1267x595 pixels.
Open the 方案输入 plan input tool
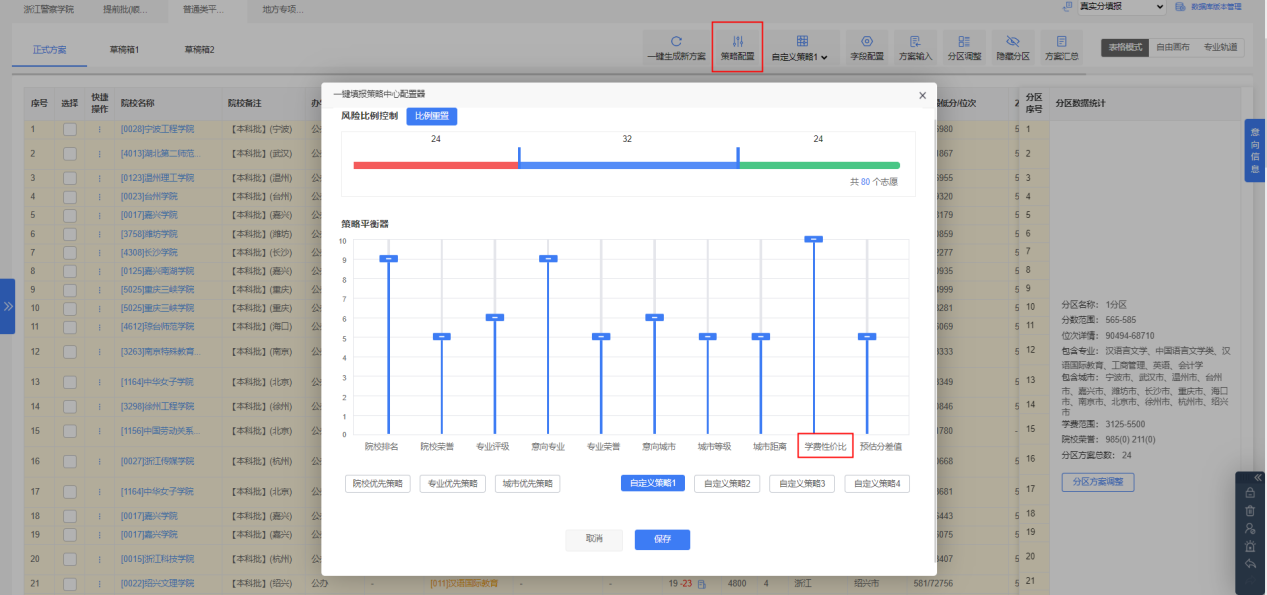pyautogui.click(x=915, y=40)
